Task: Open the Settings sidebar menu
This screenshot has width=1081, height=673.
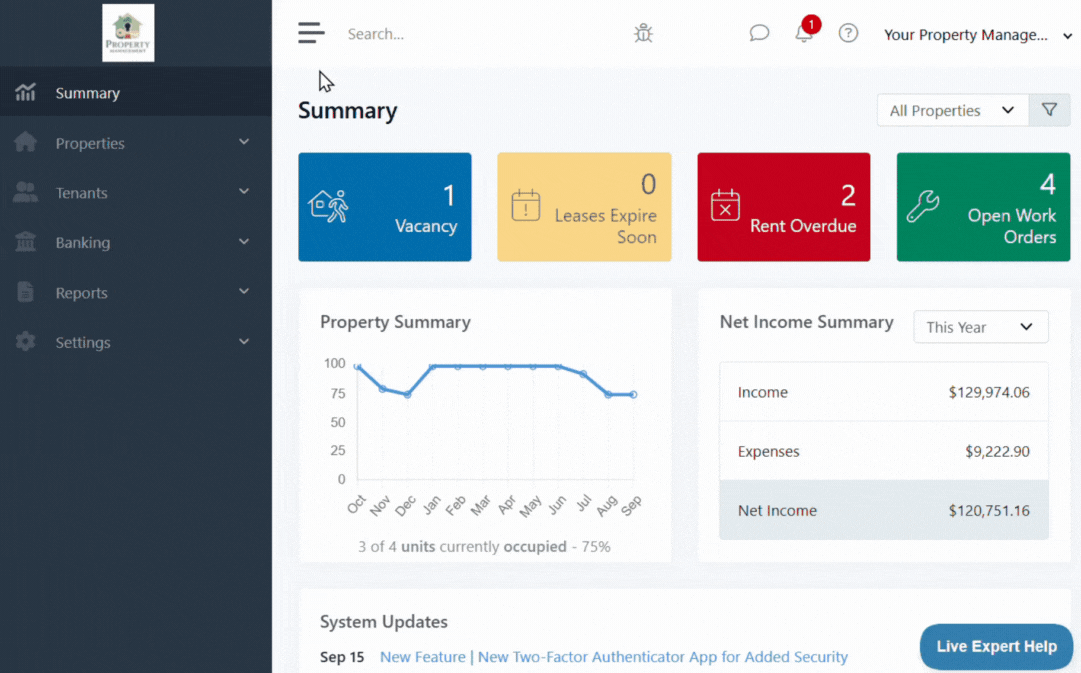Action: (135, 342)
